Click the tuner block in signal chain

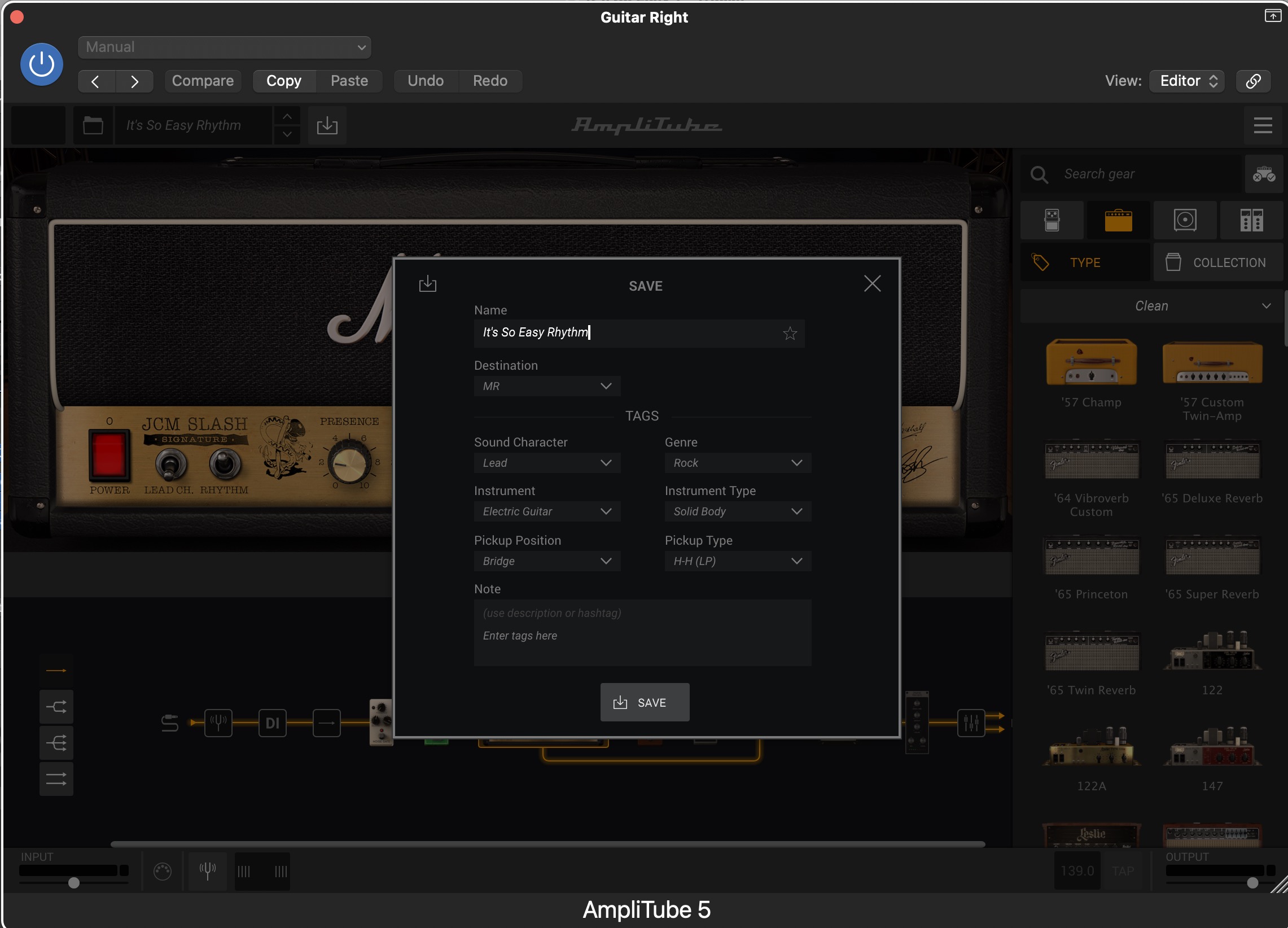218,723
